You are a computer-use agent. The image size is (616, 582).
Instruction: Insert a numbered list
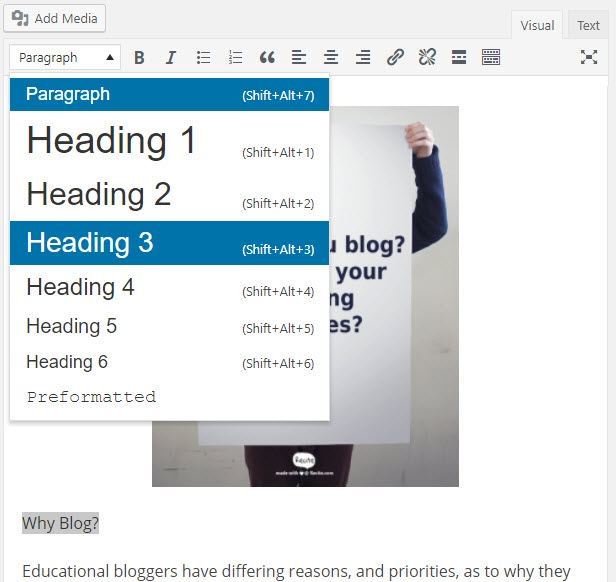(x=235, y=58)
